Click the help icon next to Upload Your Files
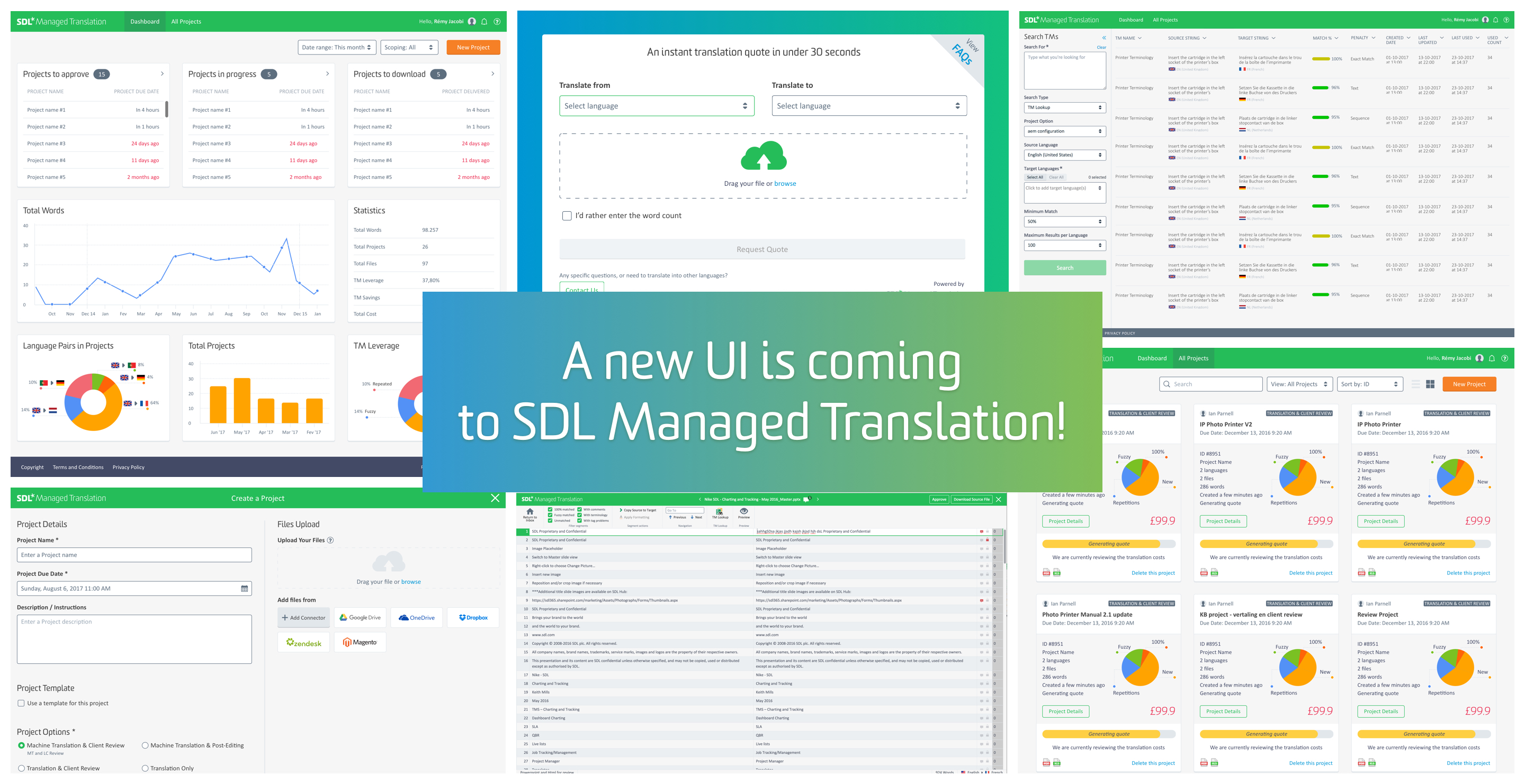 (x=330, y=540)
